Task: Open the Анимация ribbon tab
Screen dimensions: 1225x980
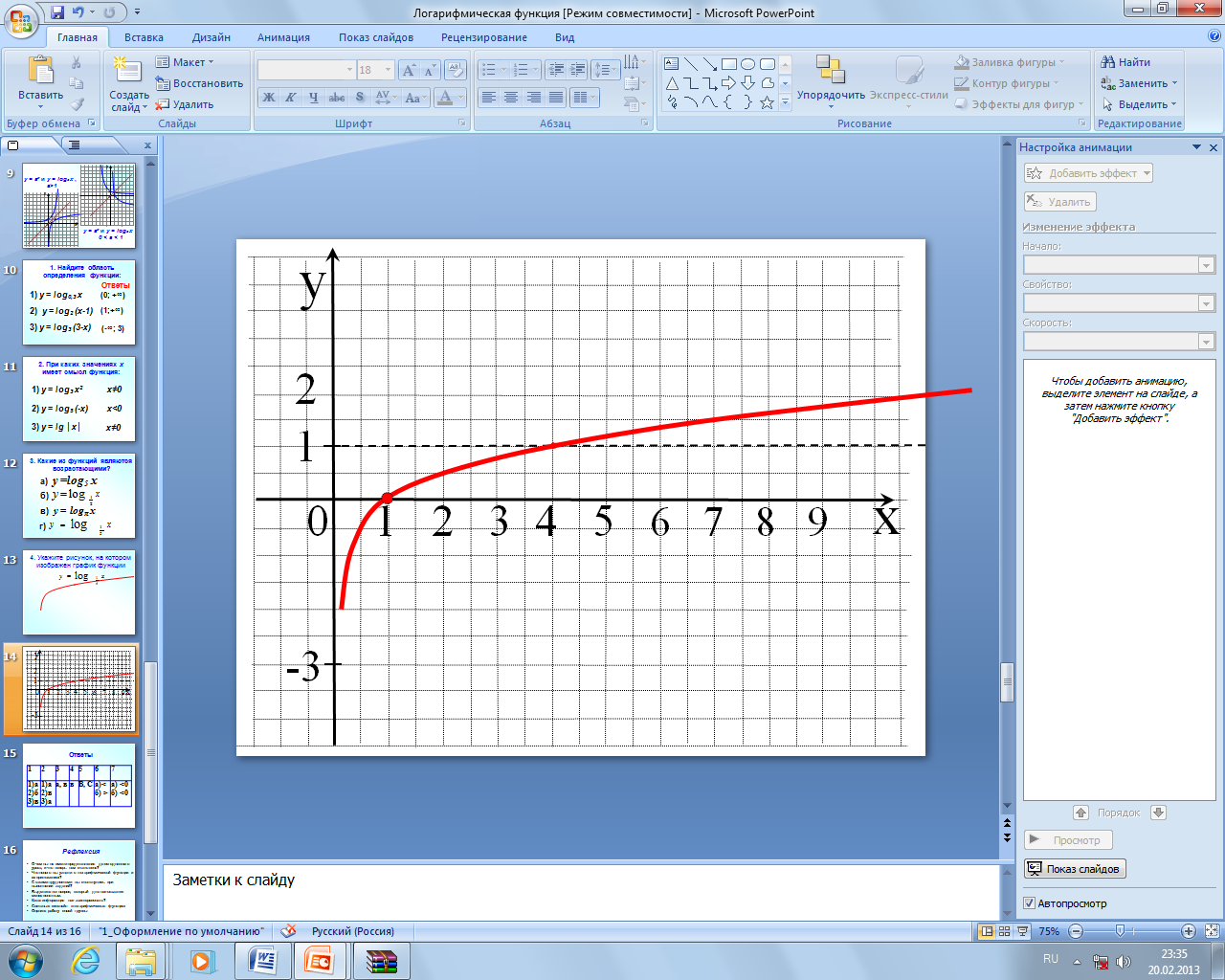Action: tap(283, 37)
